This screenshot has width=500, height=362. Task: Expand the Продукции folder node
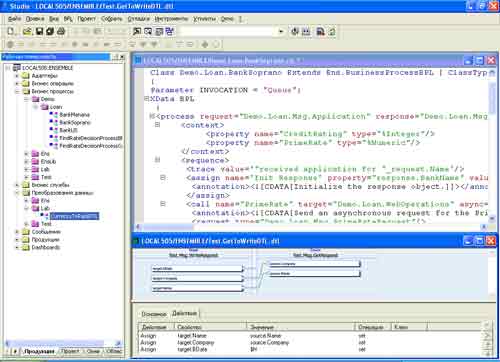point(17,240)
